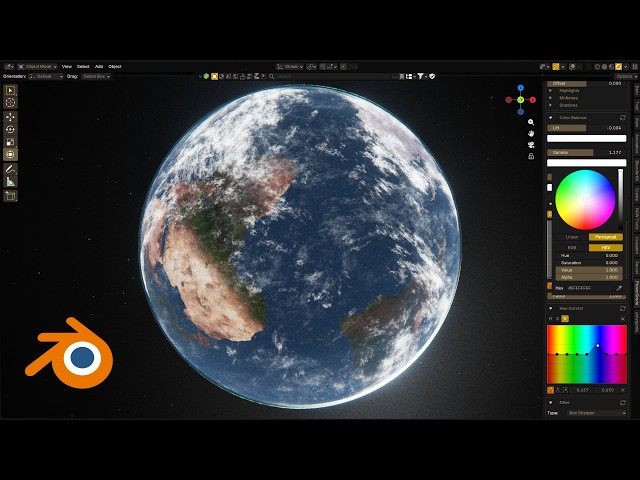This screenshot has height=480, width=640.
Task: Open the Add menu
Action: pos(99,67)
